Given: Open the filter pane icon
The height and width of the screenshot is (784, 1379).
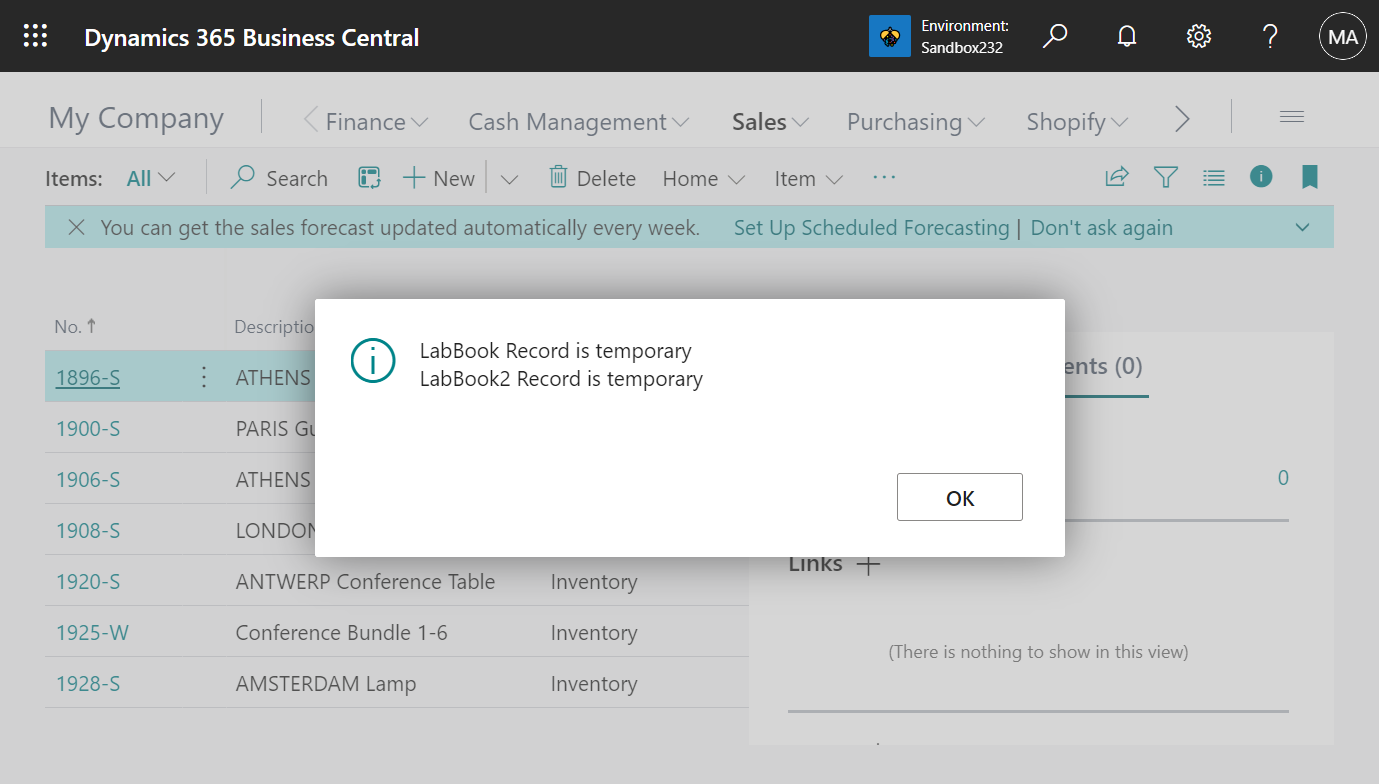Looking at the screenshot, I should tap(1166, 177).
